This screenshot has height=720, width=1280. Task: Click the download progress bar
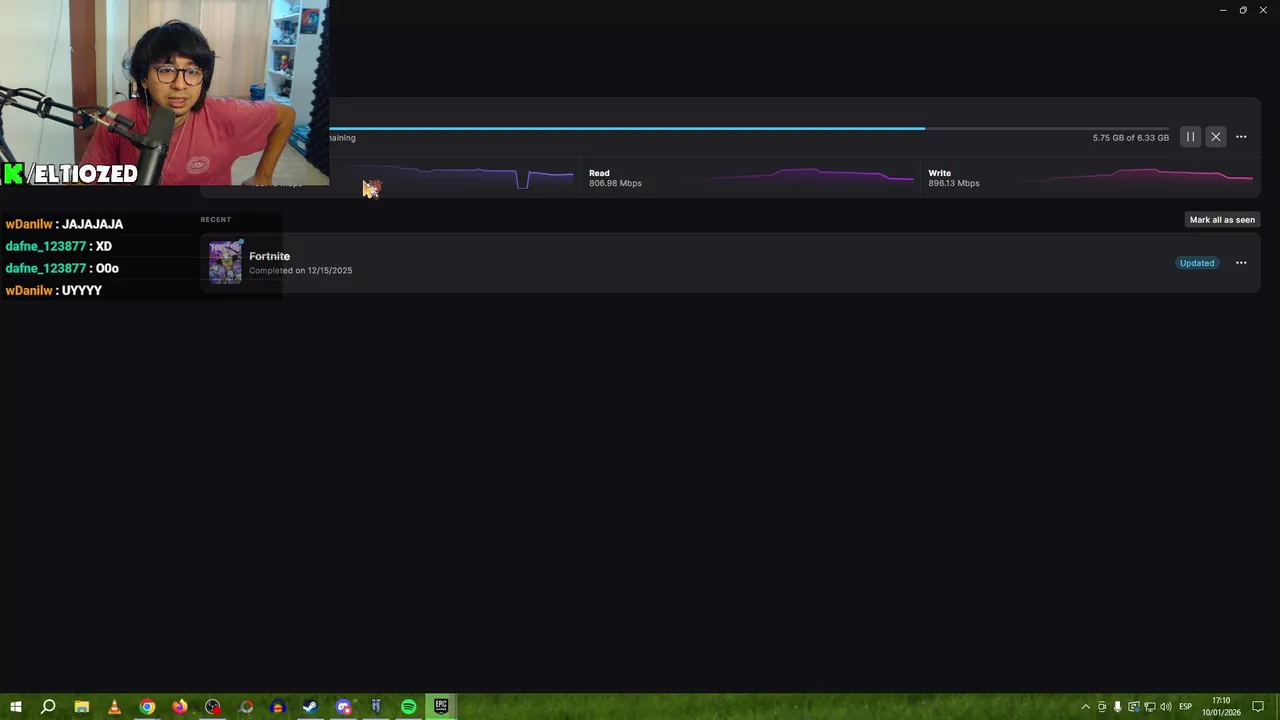tap(748, 128)
